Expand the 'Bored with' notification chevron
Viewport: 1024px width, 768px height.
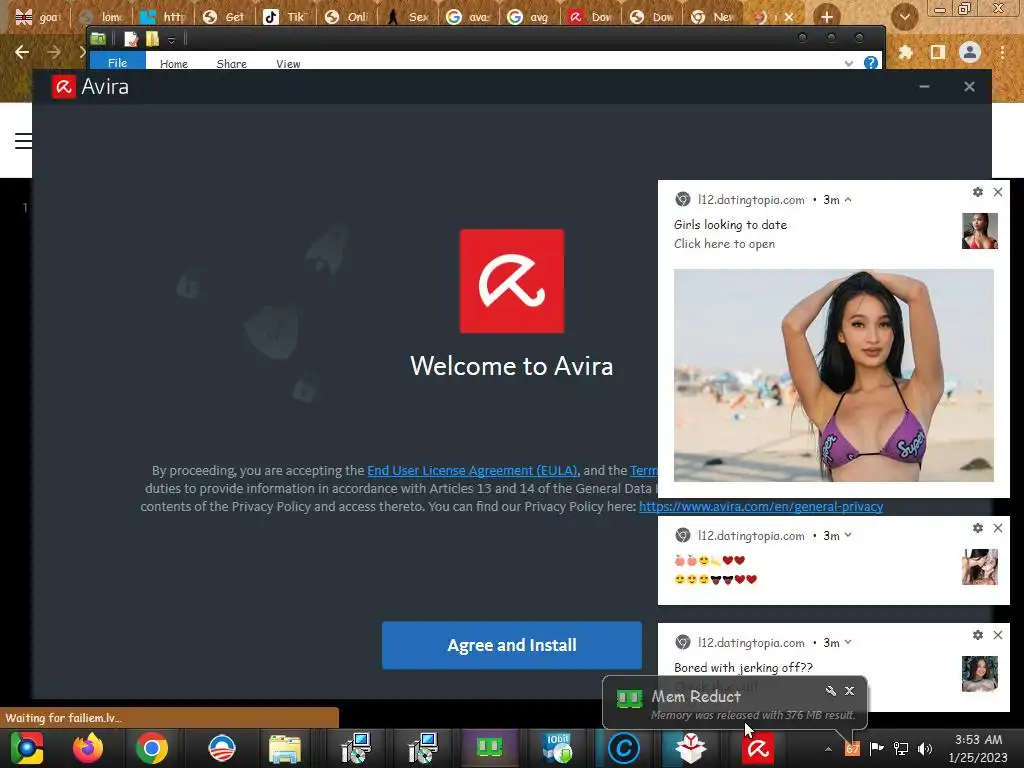coord(848,642)
